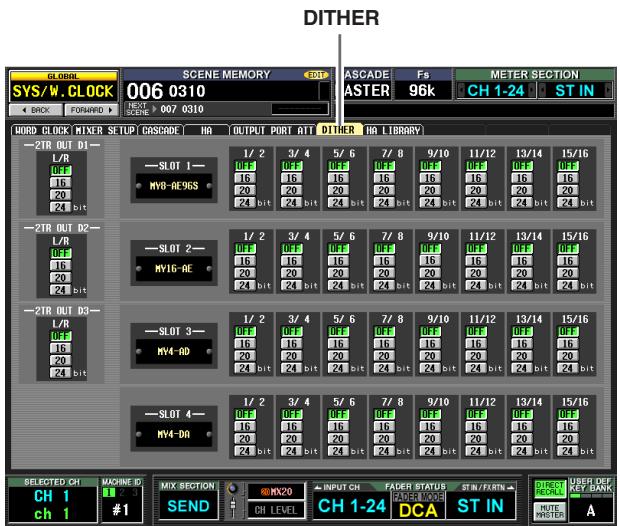This screenshot has height=526, width=620.
Task: Click the rotary knob icon beside MIX SECTION
Action: tap(233, 489)
